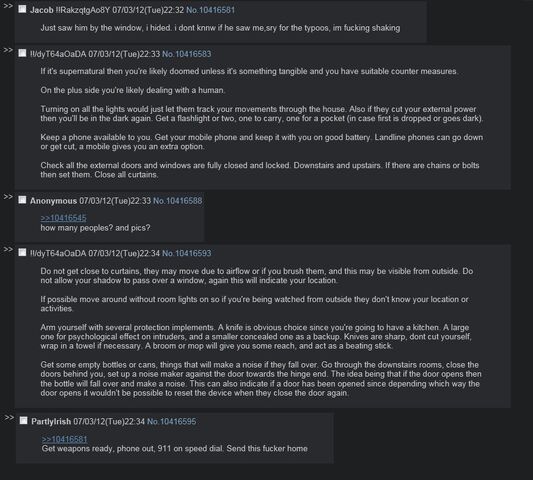Open post number No.10416588
The width and height of the screenshot is (533, 480).
pyautogui.click(x=177, y=201)
